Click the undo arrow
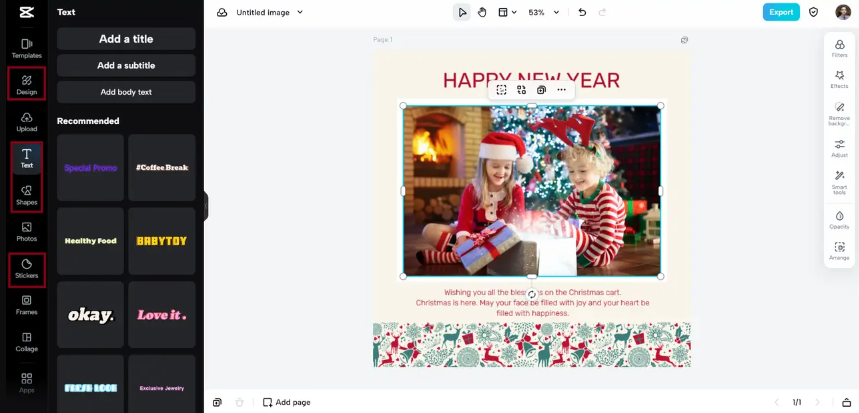The width and height of the screenshot is (859, 413). (582, 12)
